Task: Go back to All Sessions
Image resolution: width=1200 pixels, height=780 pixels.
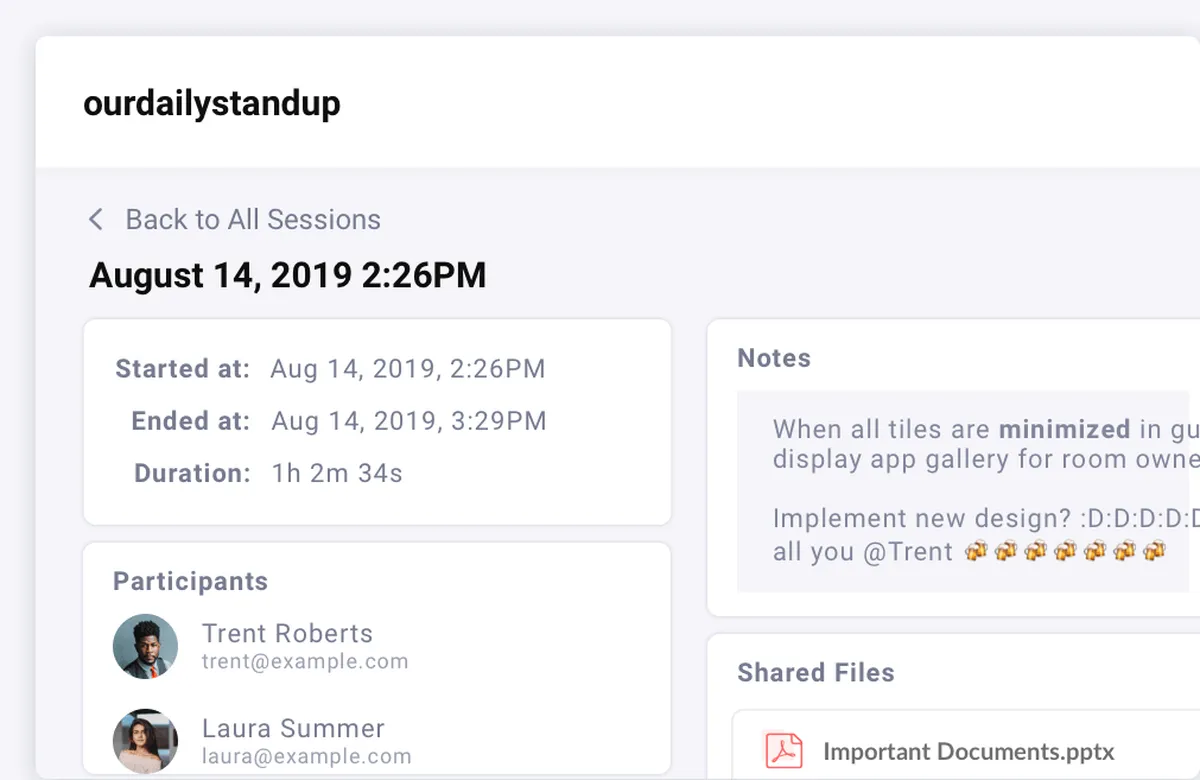Action: point(252,220)
